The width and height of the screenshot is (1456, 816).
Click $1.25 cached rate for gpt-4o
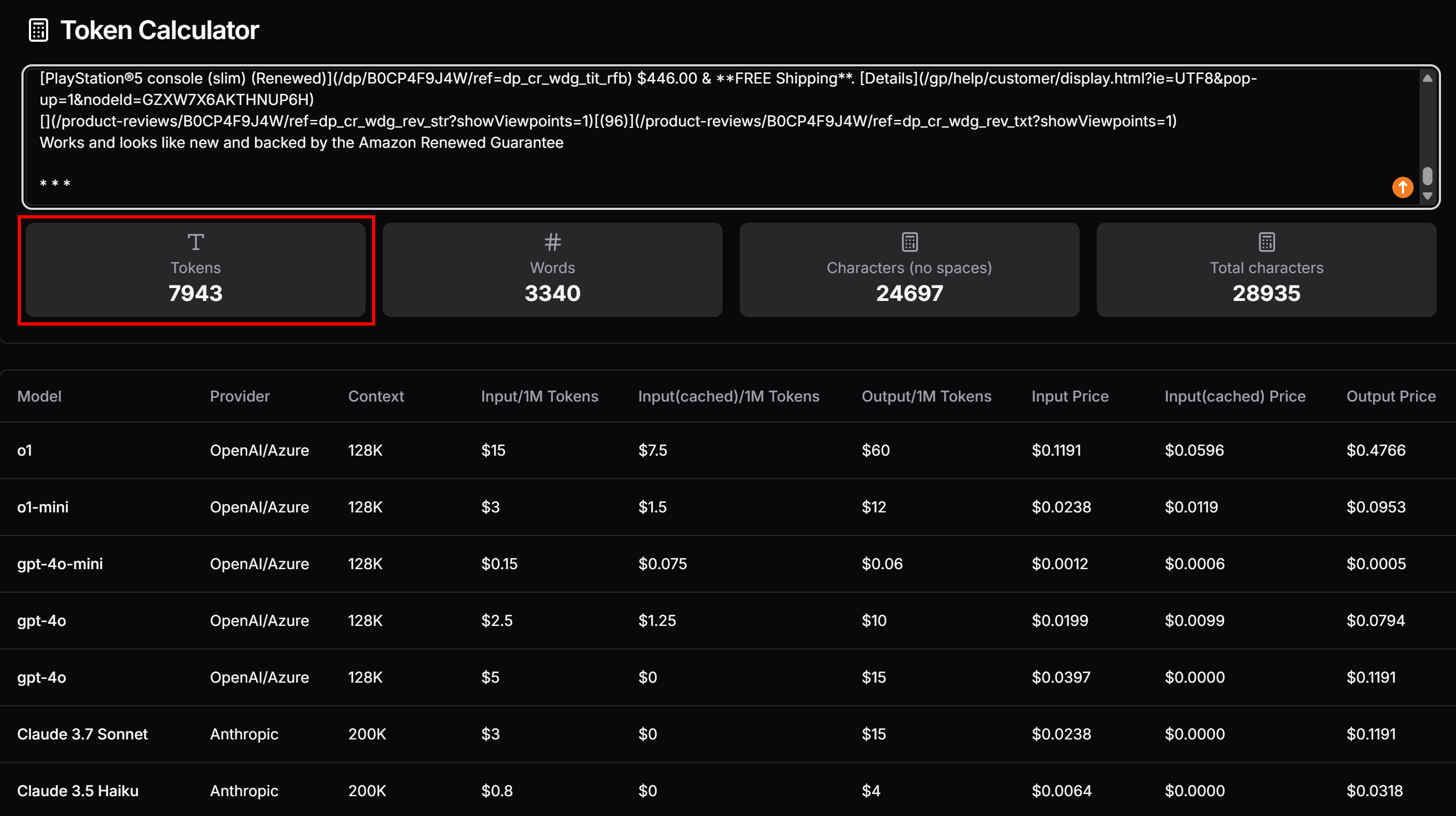pyautogui.click(x=657, y=621)
